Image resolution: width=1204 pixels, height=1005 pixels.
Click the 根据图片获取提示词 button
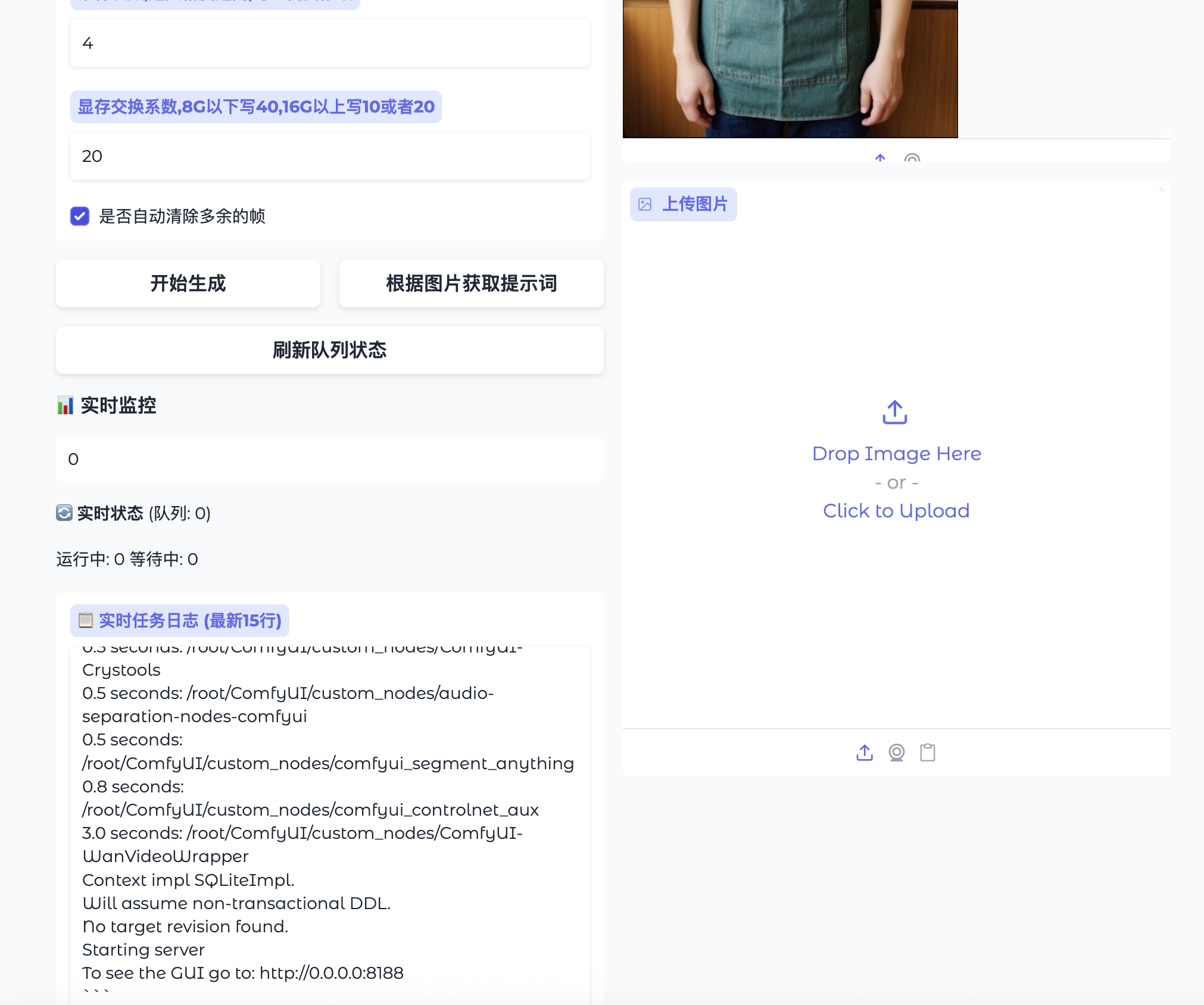472,283
